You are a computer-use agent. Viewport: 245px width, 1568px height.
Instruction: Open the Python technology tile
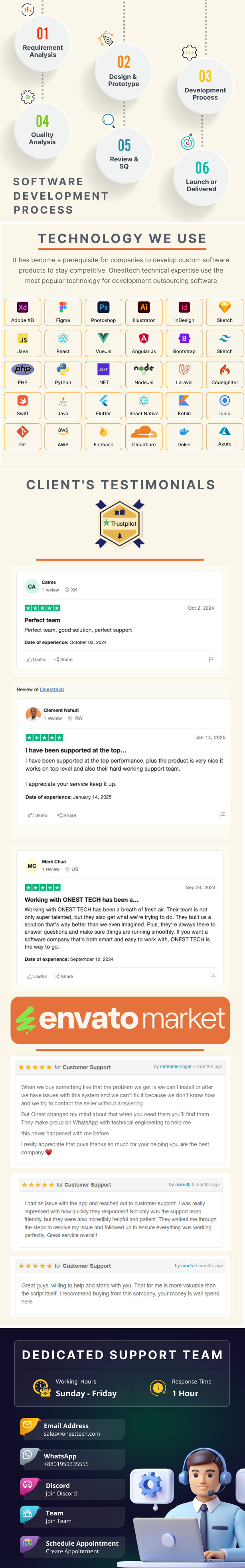pyautogui.click(x=63, y=374)
